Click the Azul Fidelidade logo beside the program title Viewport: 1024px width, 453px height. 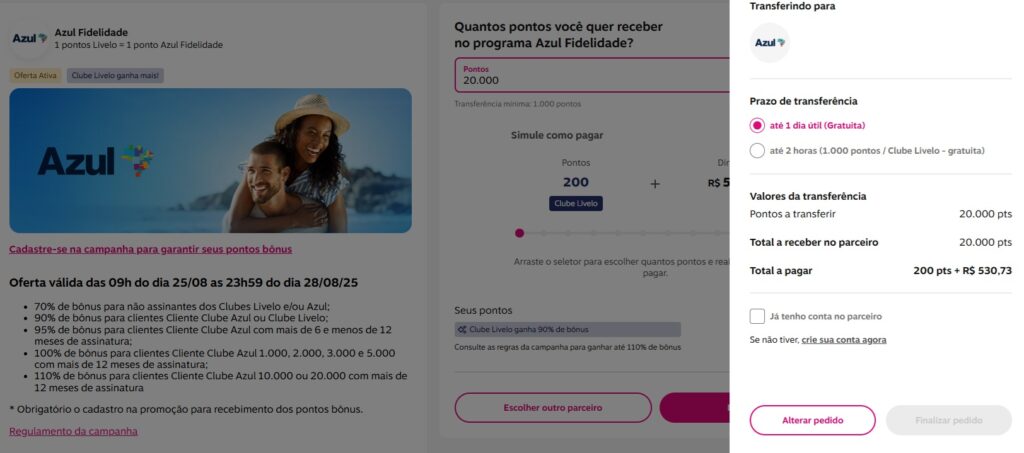(29, 38)
